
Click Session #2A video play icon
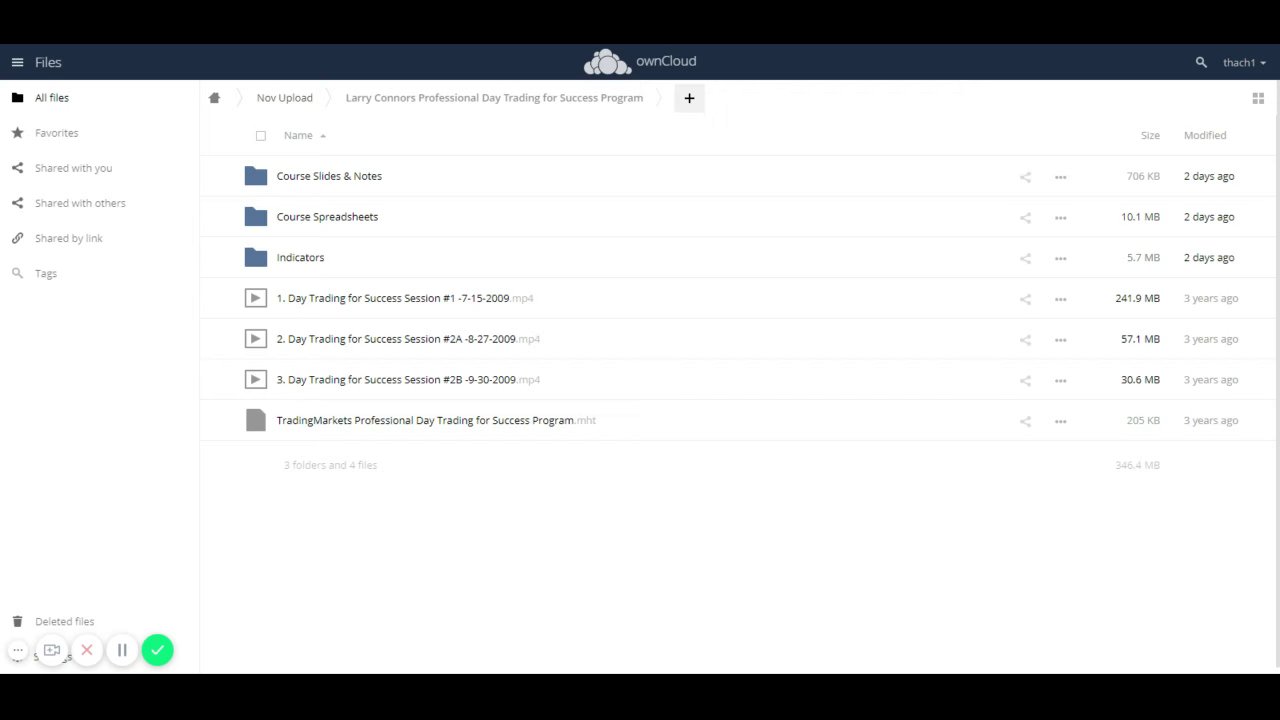(x=256, y=339)
